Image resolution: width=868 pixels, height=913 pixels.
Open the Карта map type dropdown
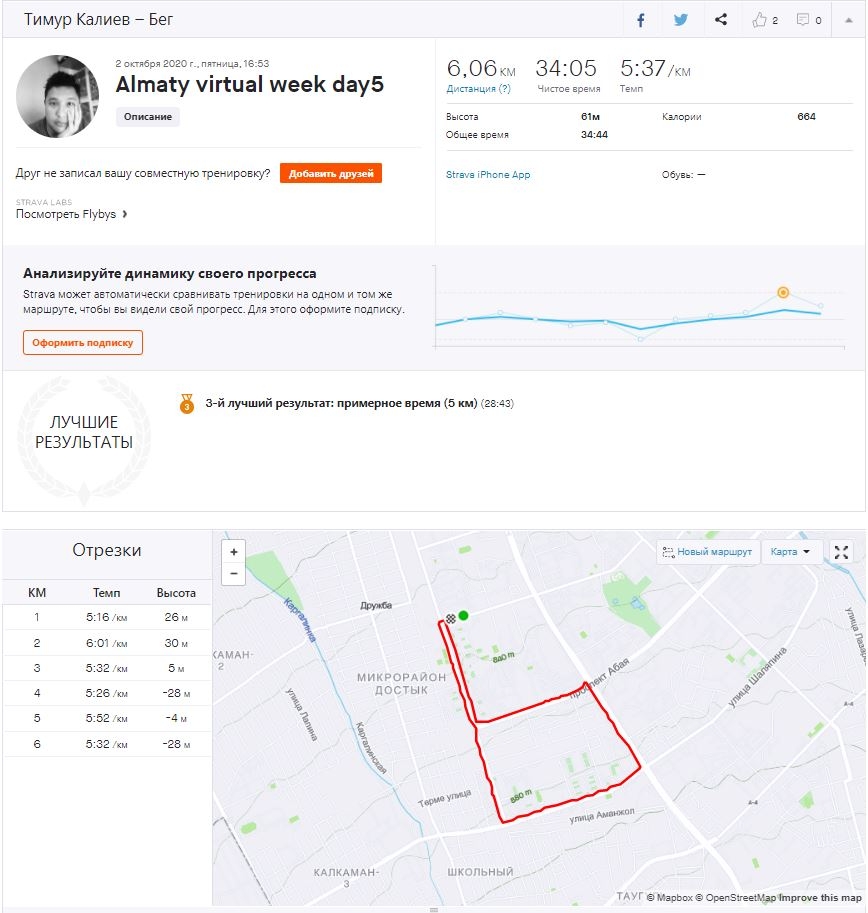790,552
